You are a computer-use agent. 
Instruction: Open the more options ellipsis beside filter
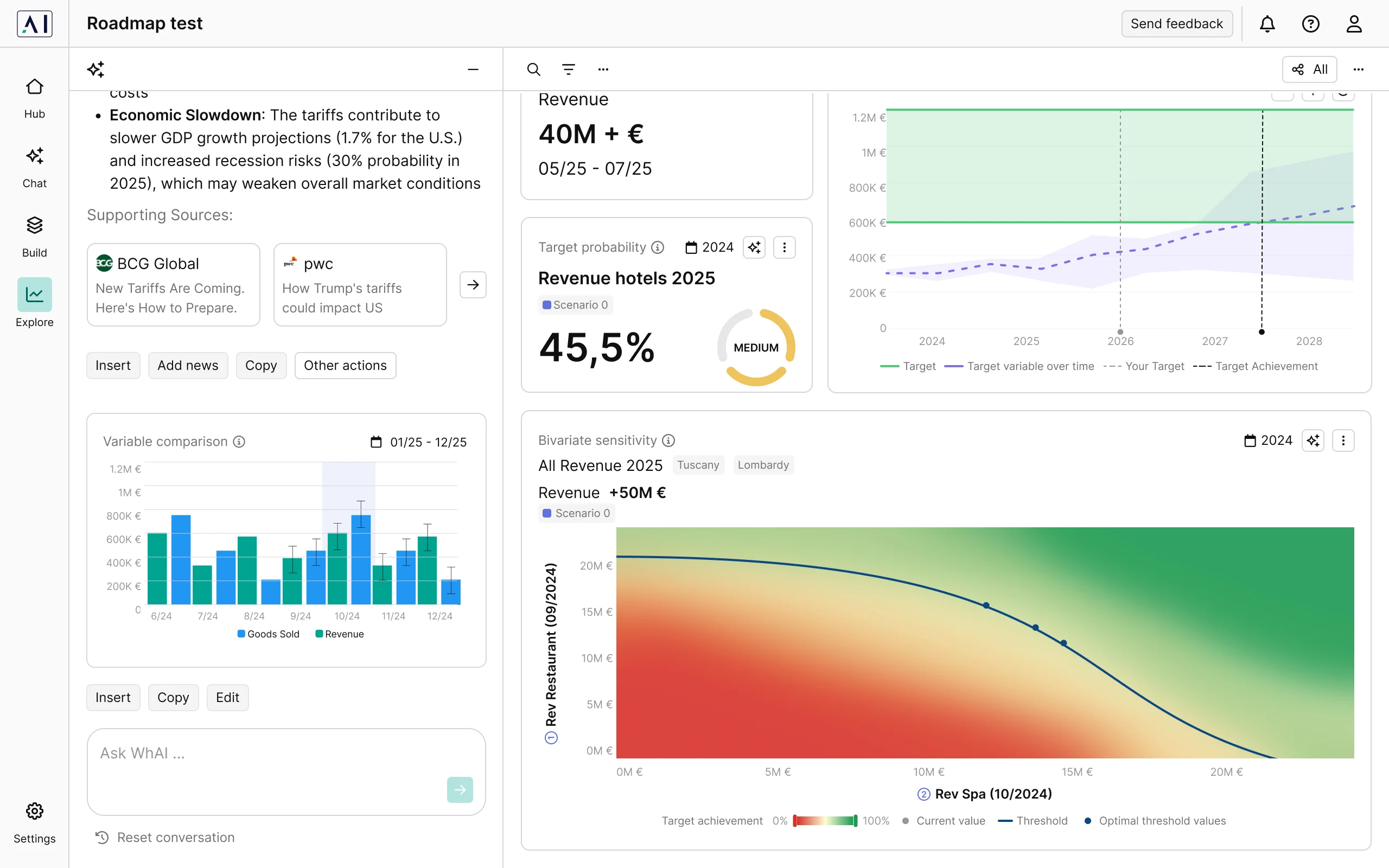click(603, 69)
